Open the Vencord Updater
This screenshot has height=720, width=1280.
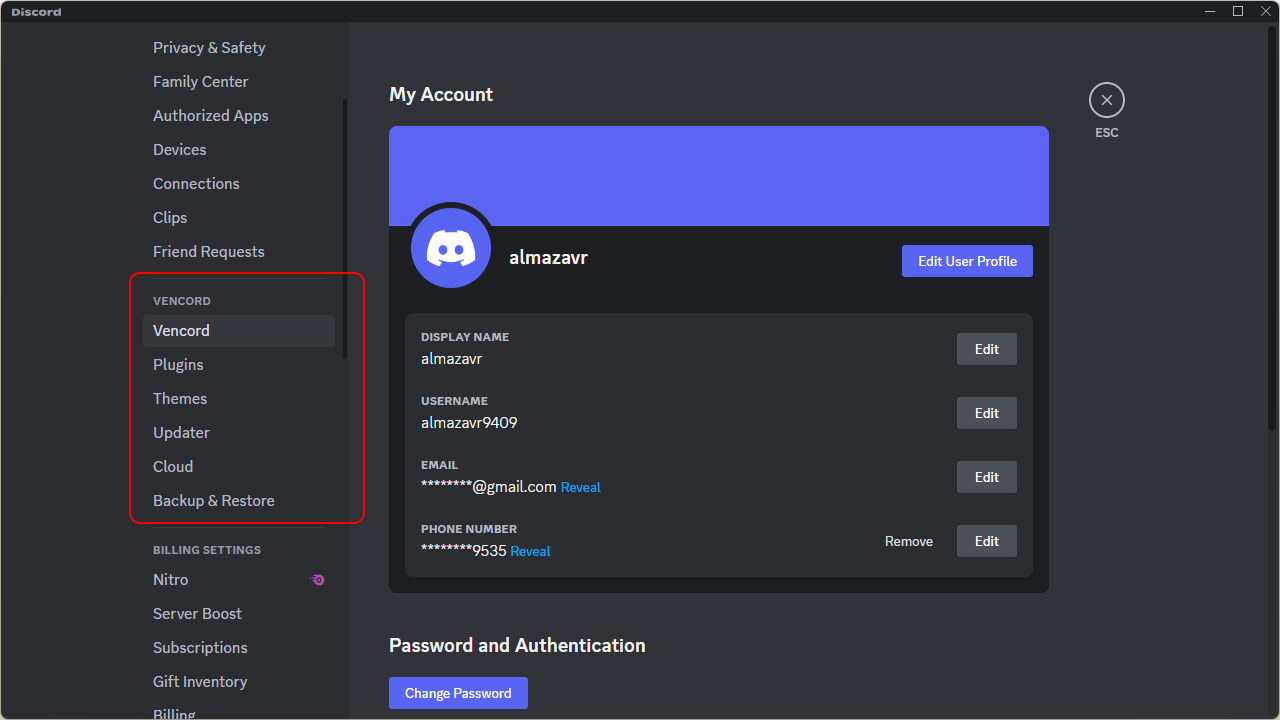238,433
